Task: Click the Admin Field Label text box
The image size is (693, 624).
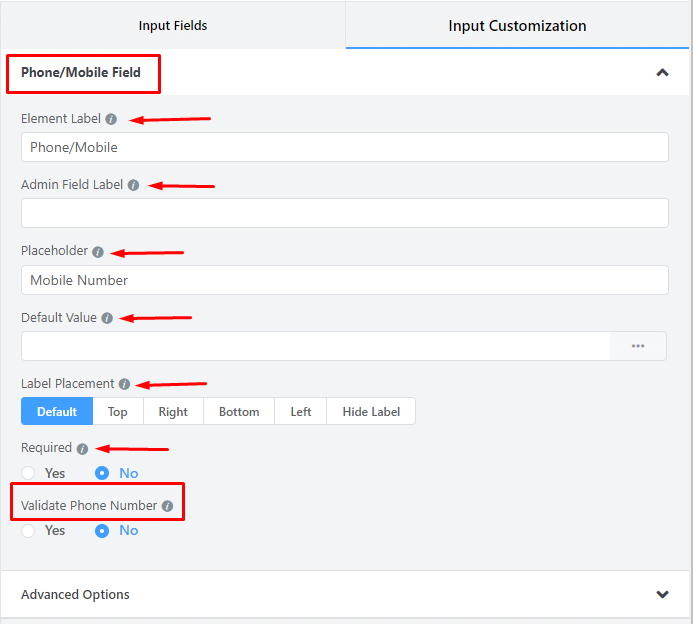Action: coord(344,213)
